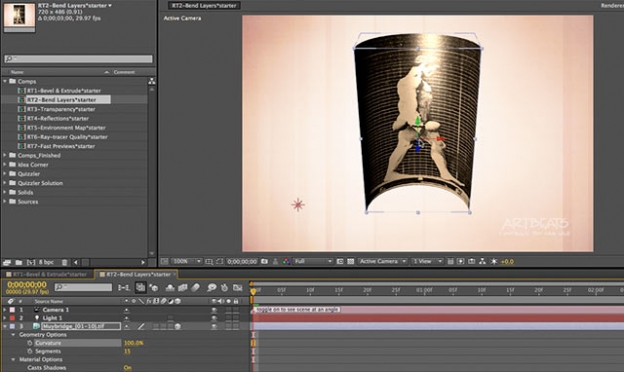Click RT2-Bend Layers*starter composition viewer tab
Viewport: 624px width, 372px height.
tap(204, 6)
